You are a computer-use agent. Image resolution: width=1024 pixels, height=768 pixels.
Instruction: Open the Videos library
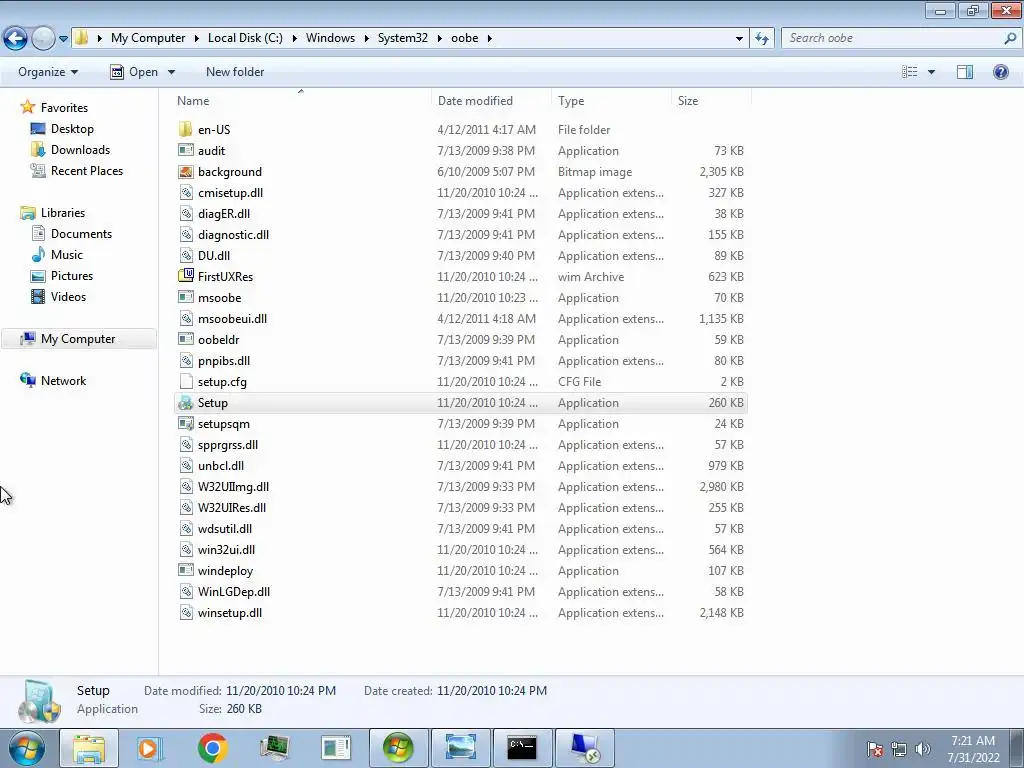pos(68,296)
